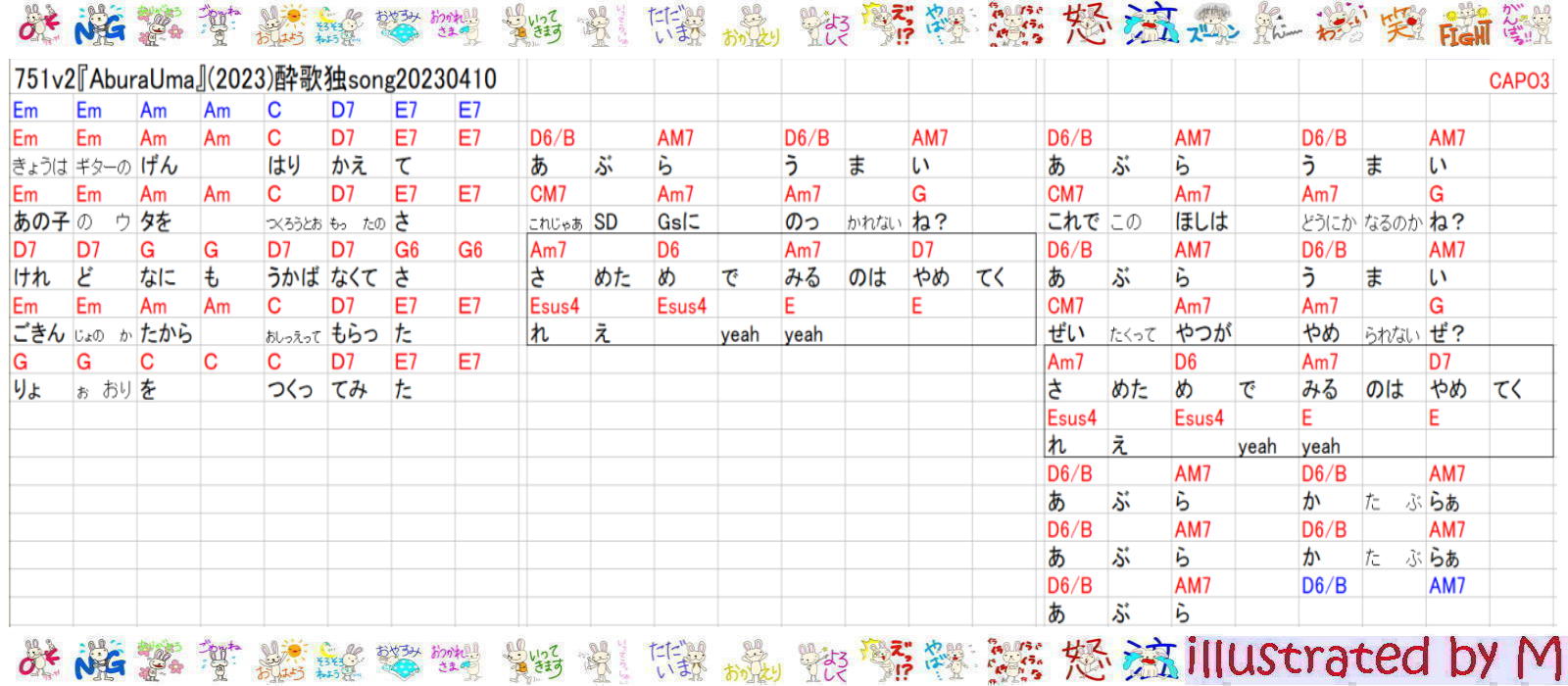Select the 'きょうは' lyric cell
Viewport: 1568px width, 686px height.
[x=39, y=166]
